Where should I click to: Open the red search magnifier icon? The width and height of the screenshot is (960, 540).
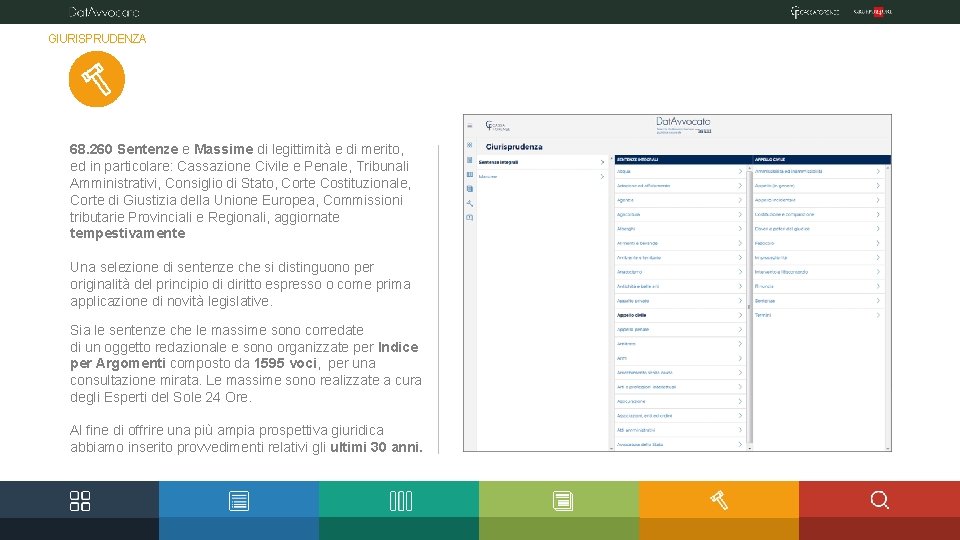point(879,500)
